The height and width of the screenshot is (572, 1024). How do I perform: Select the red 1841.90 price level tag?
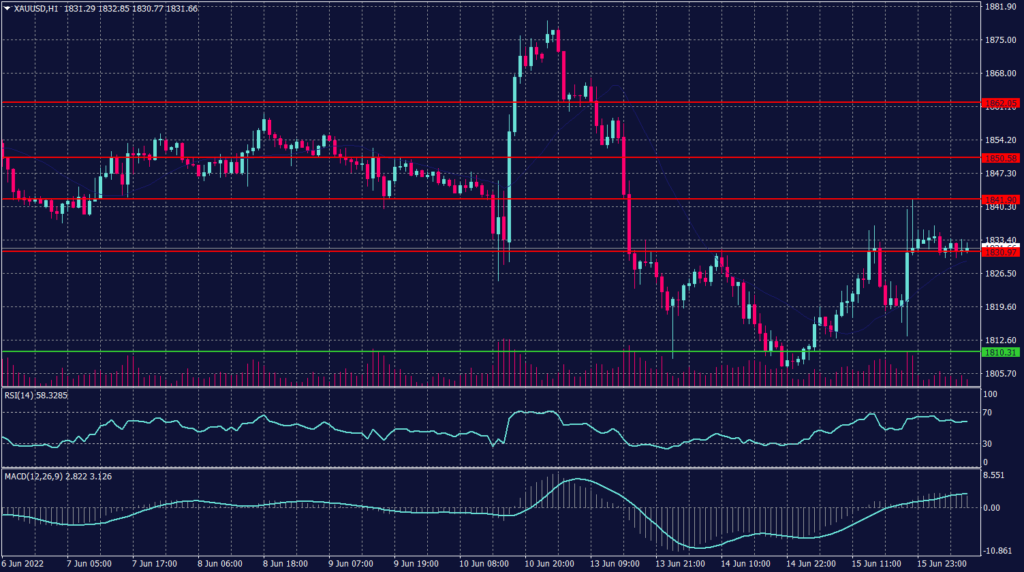click(x=1000, y=200)
